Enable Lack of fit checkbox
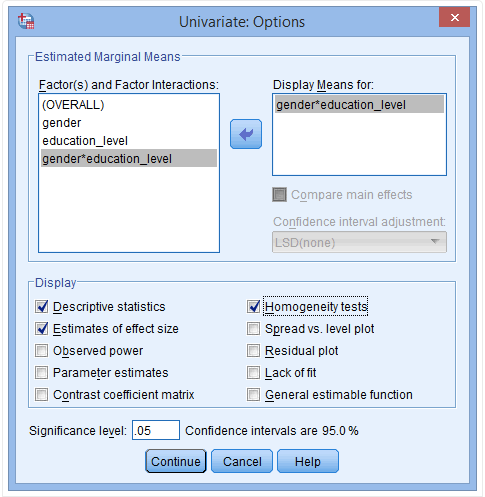 pyautogui.click(x=254, y=373)
